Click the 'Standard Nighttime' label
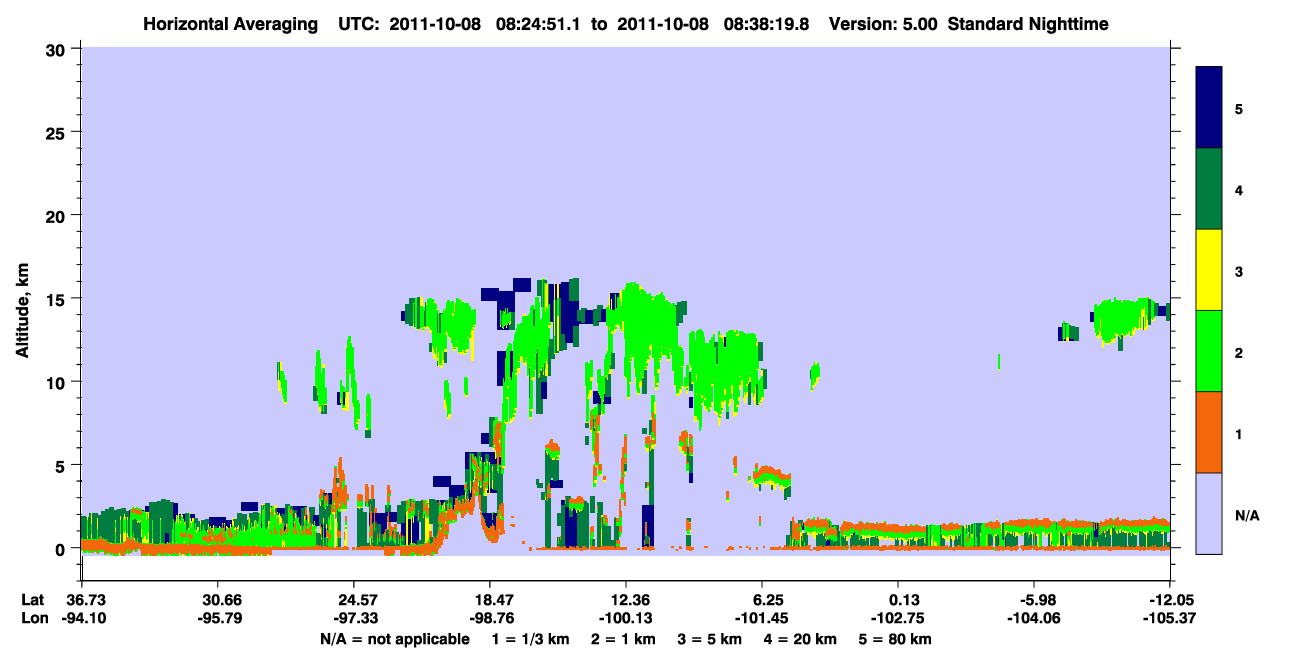This screenshot has height=667, width=1300. coord(1028,23)
